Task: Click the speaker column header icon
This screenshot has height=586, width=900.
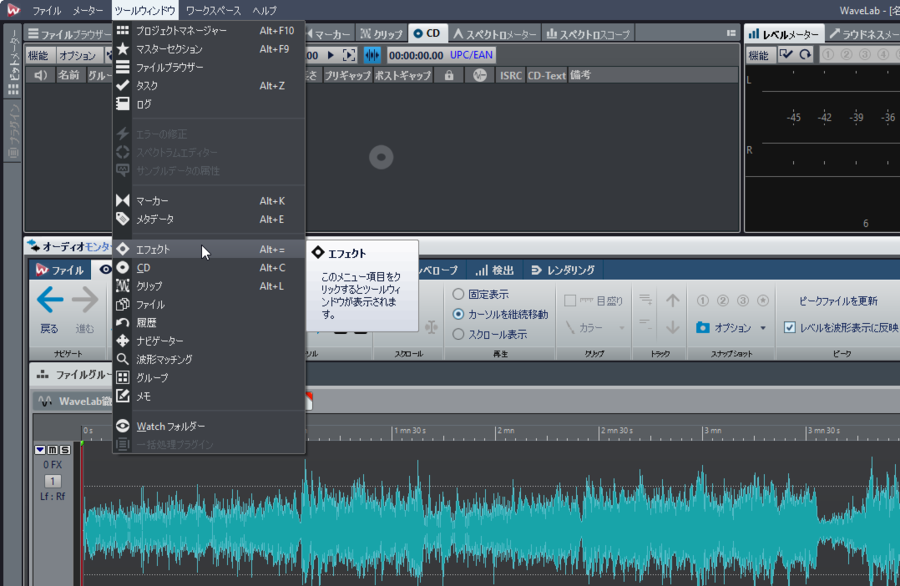Action: (40, 75)
